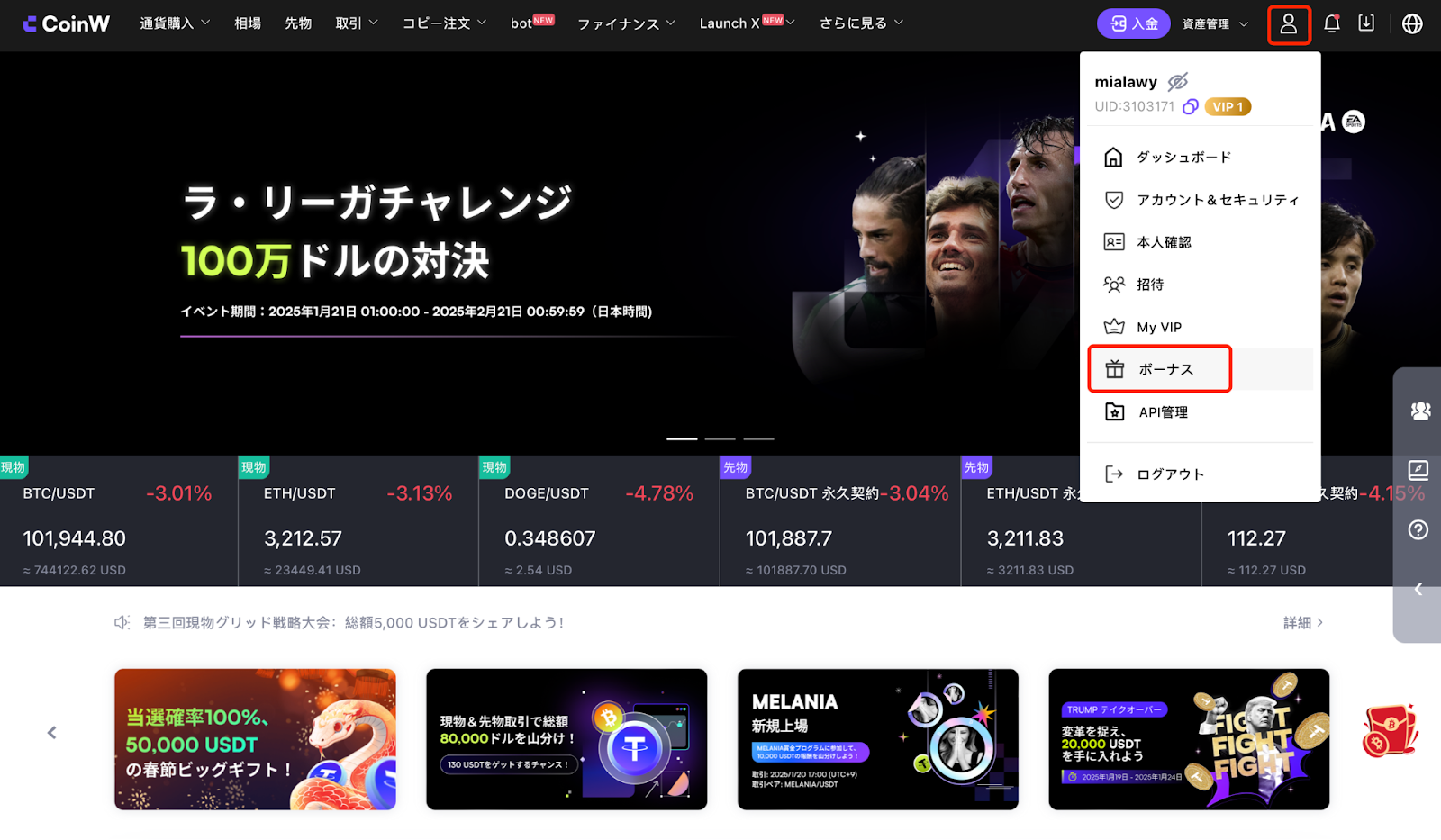Click the 入金 deposit button

[1133, 23]
